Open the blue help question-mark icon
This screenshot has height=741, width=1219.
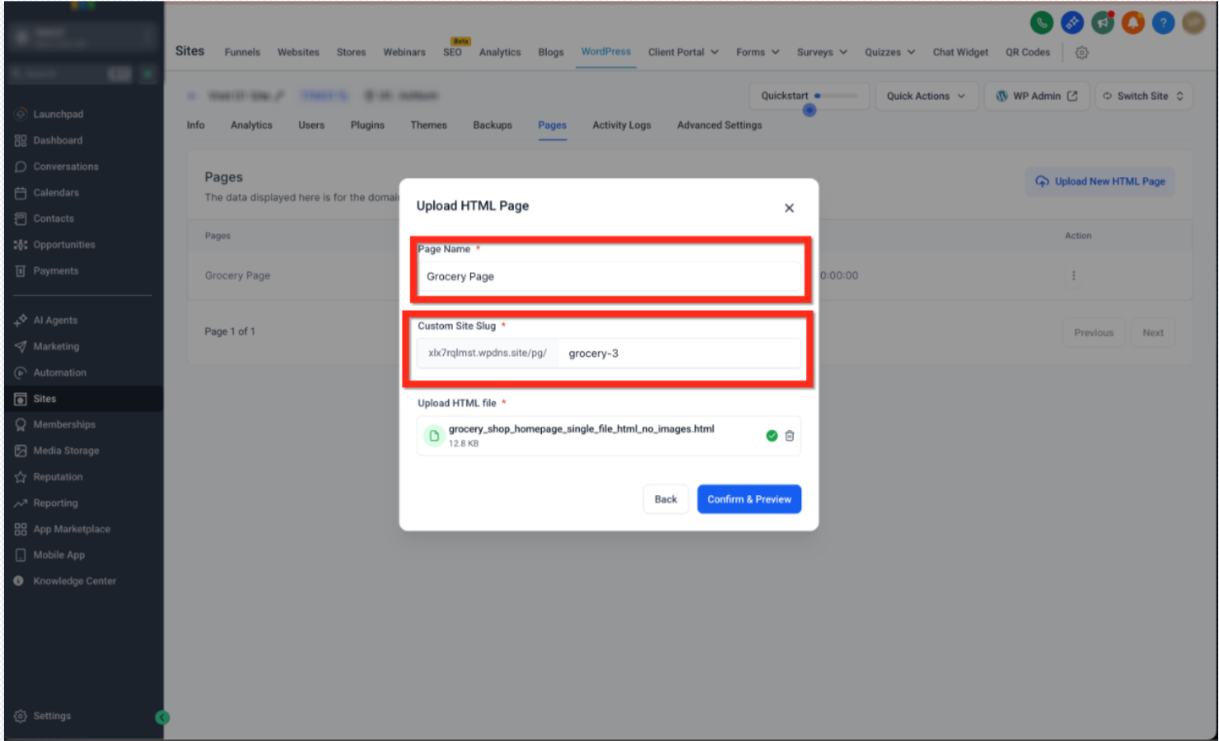pyautogui.click(x=1163, y=22)
